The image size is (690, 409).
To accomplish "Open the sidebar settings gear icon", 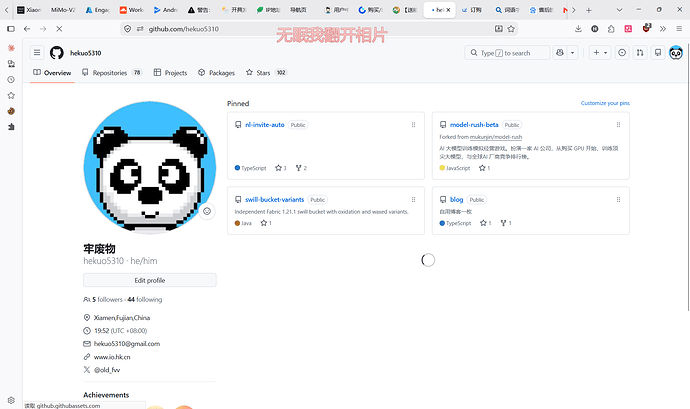I will point(11,400).
